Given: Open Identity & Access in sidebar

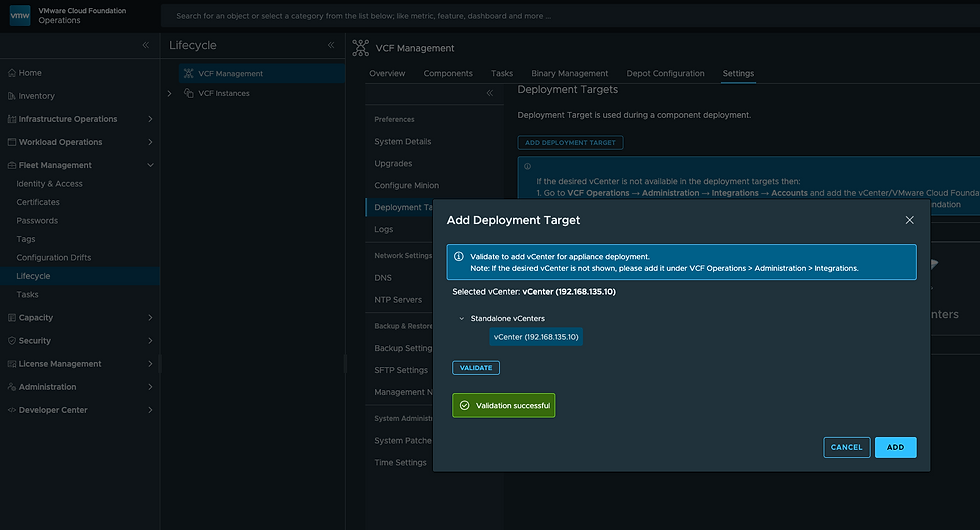Looking at the screenshot, I should (49, 184).
